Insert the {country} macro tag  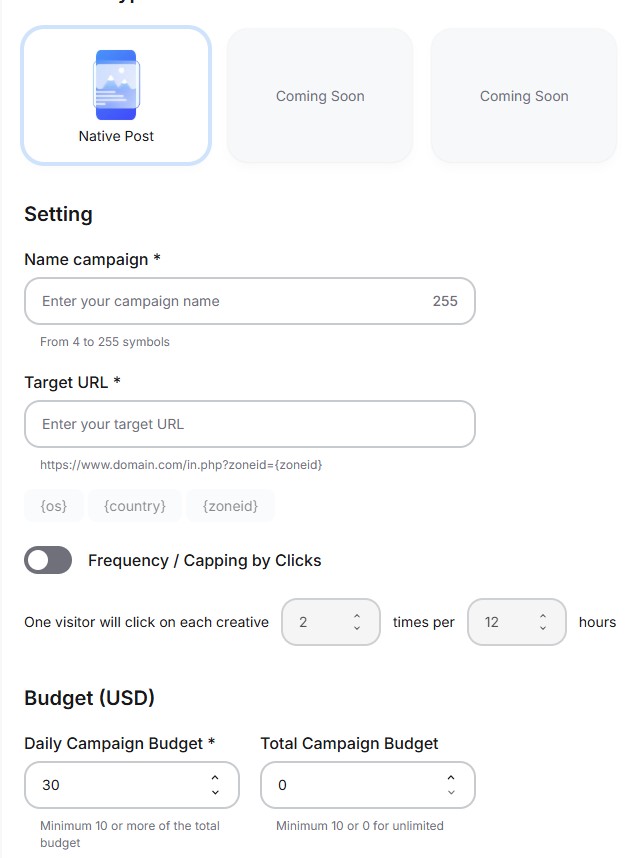point(135,506)
